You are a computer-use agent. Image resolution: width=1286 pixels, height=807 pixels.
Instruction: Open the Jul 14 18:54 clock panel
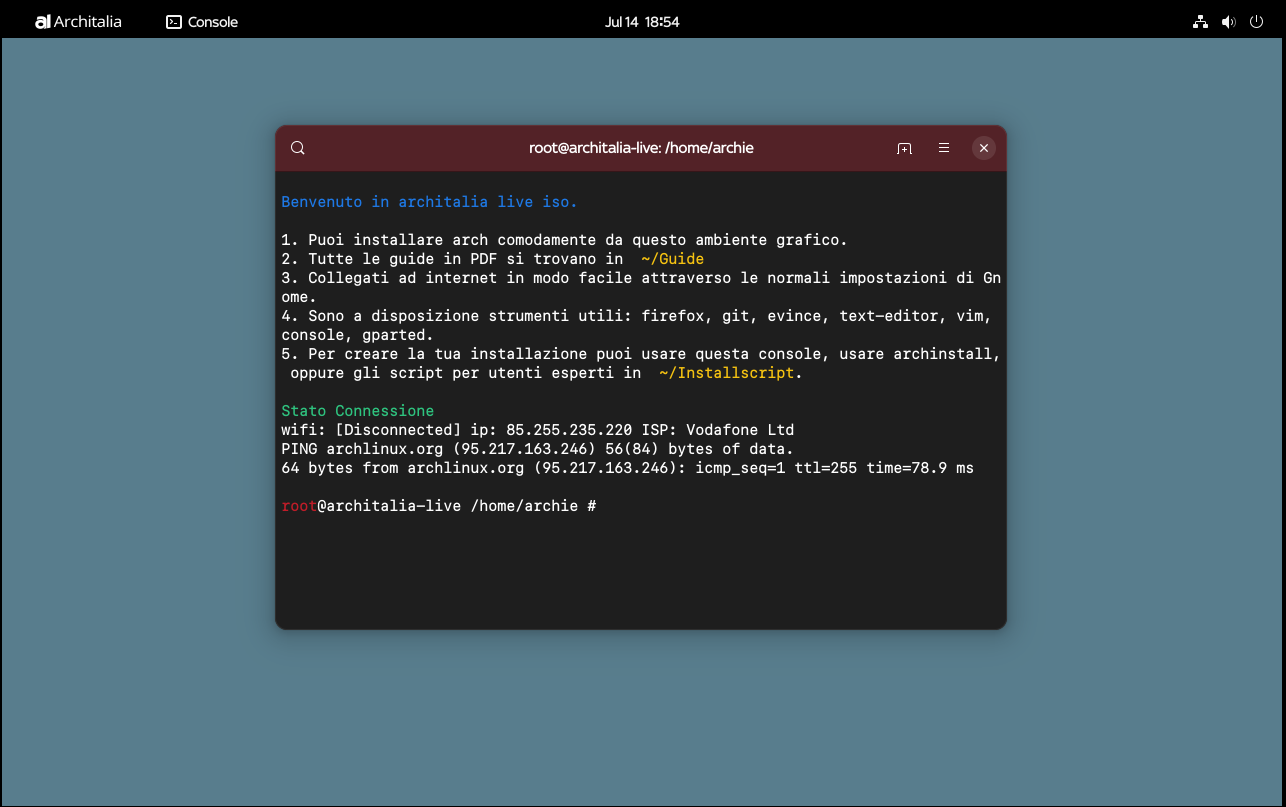(x=642, y=21)
